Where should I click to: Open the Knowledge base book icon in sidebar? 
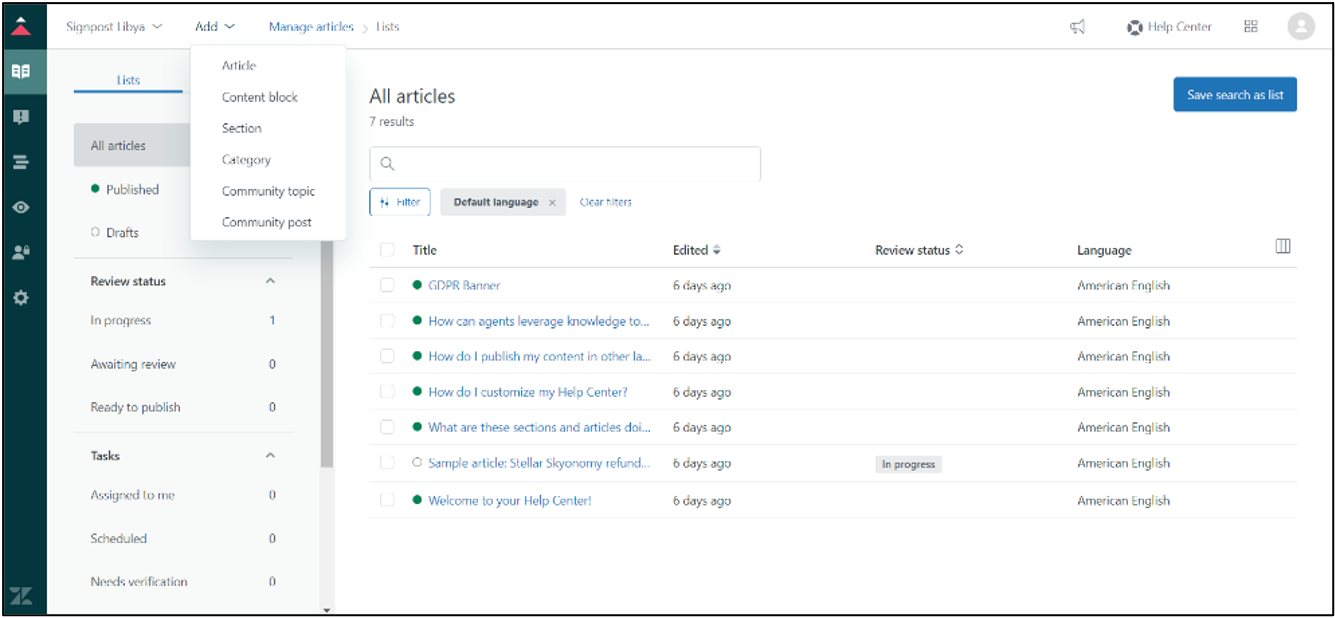21,72
